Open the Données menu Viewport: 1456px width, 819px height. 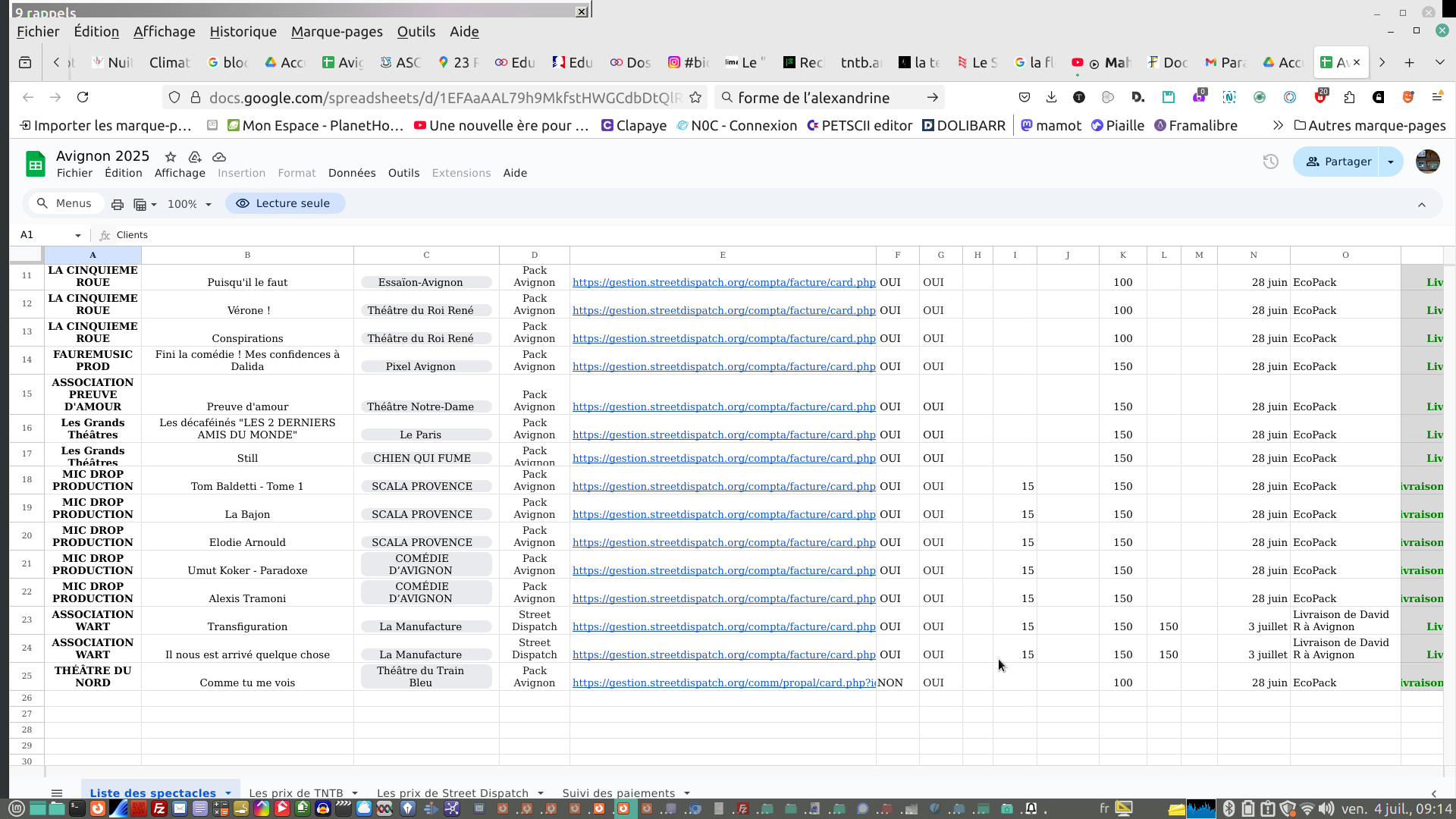pyautogui.click(x=351, y=173)
